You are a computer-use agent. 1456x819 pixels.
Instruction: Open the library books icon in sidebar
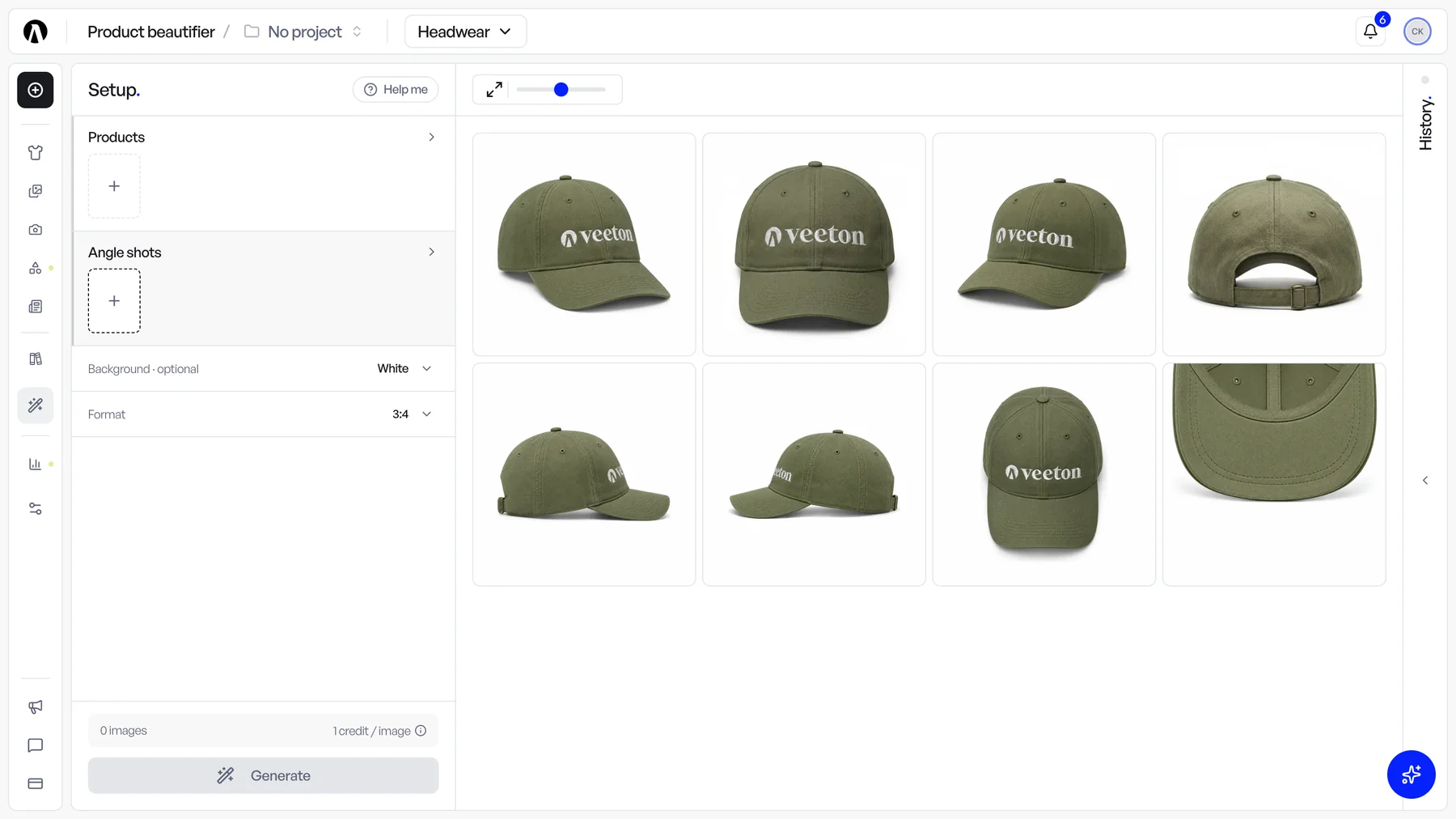pos(36,359)
